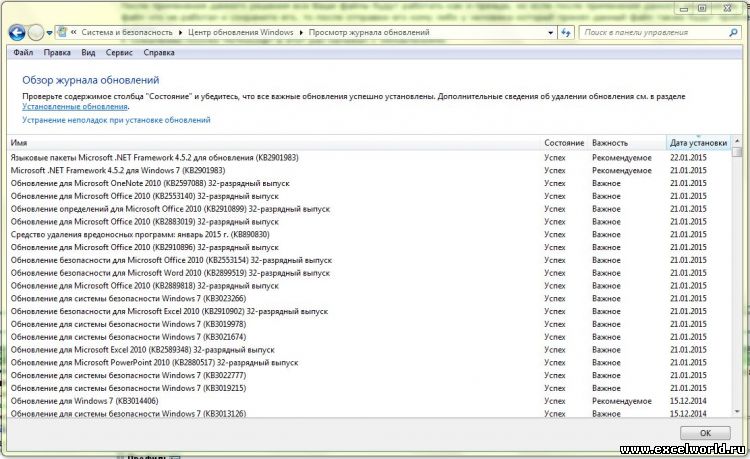Click the refresh button beside address bar

(566, 33)
